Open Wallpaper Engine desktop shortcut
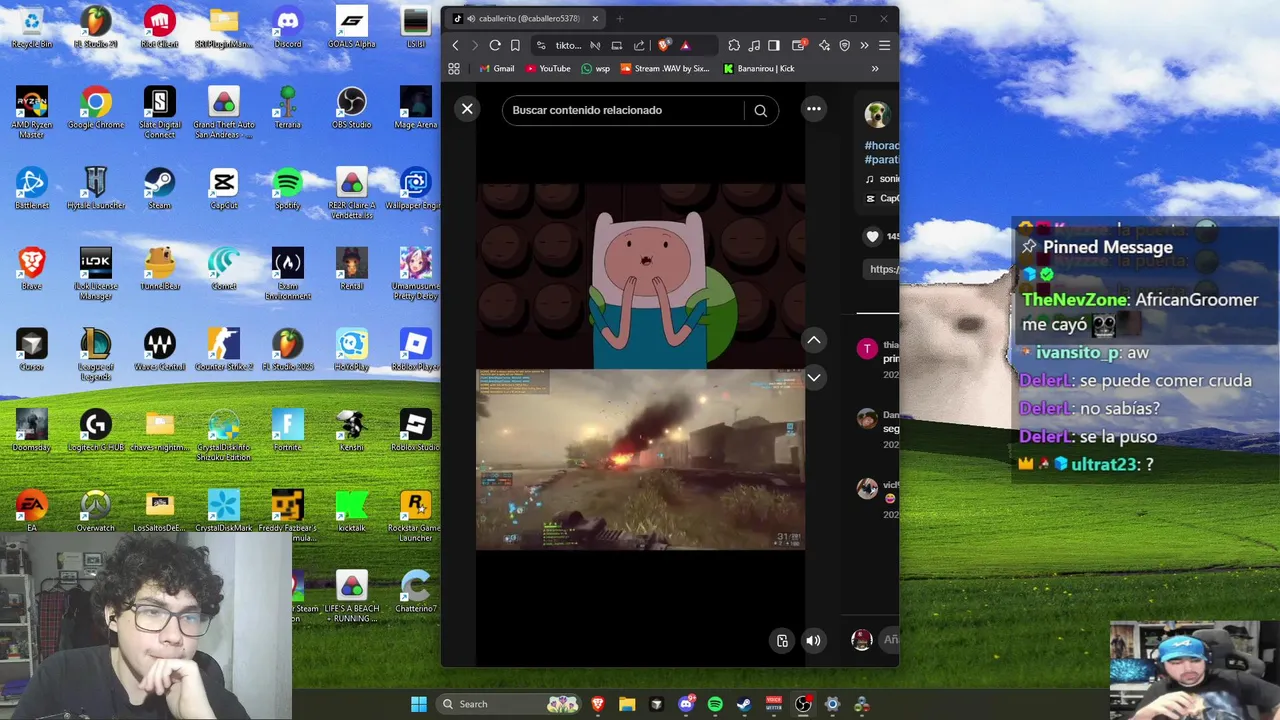 (414, 188)
